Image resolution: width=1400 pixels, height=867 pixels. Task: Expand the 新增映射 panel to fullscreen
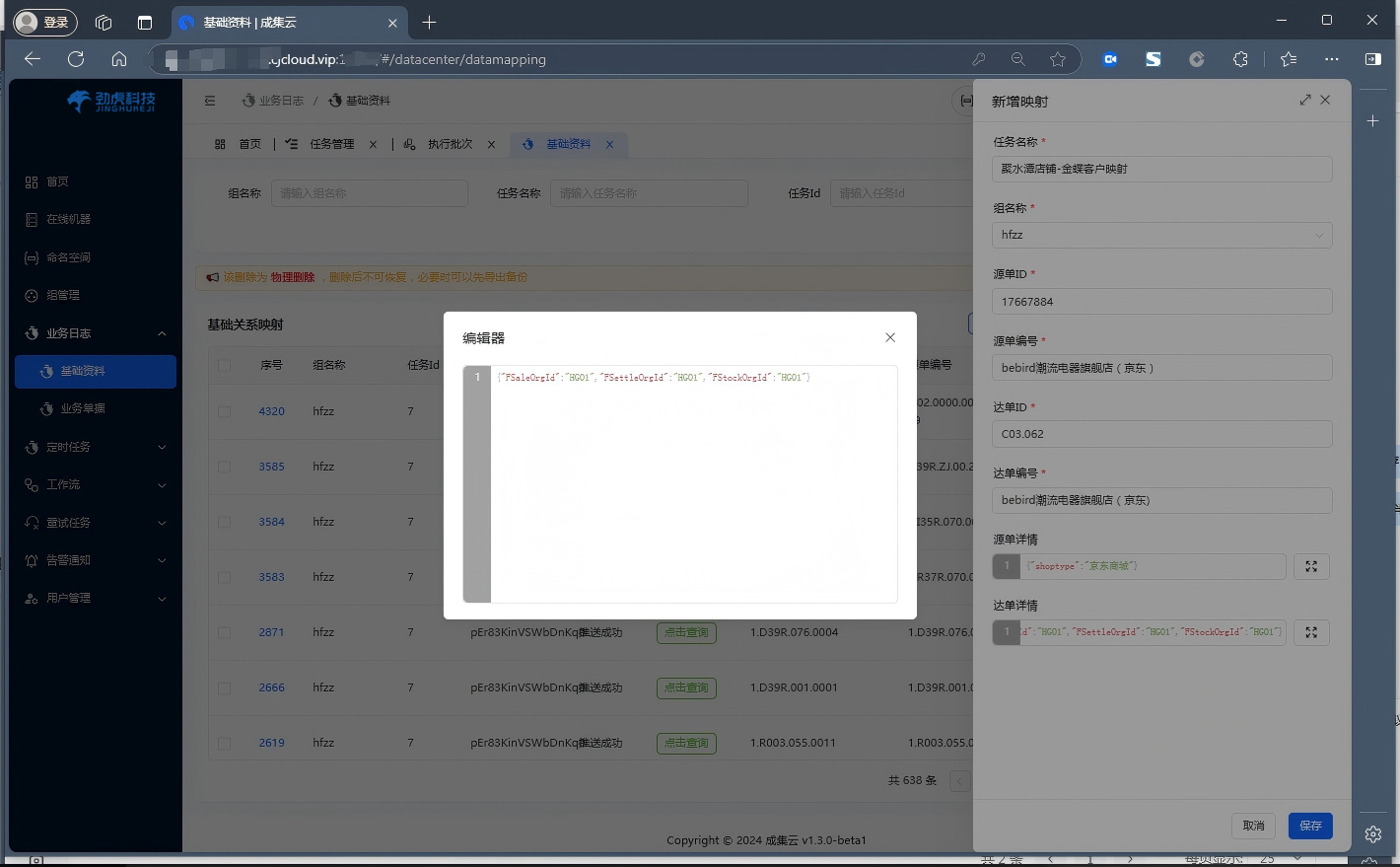click(1305, 100)
